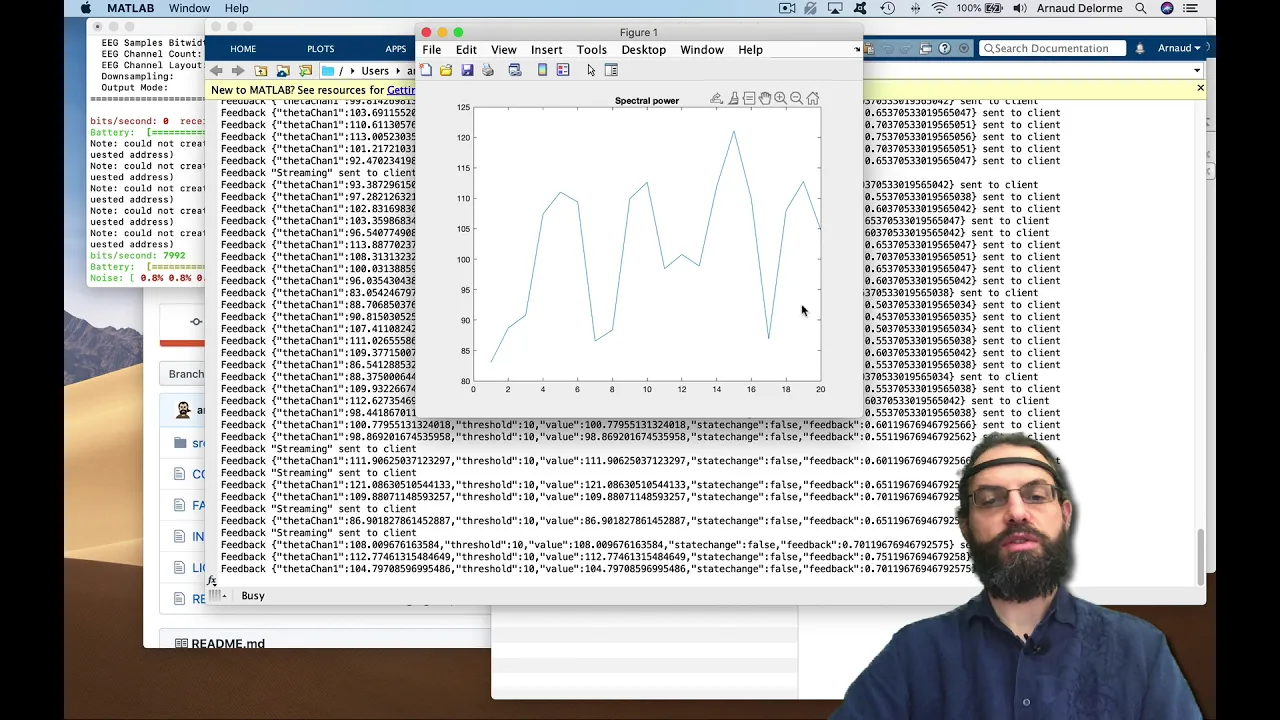Click MATLAB Undo arrow icon
Image resolution: width=1280 pixels, height=720 pixels.
click(x=887, y=48)
